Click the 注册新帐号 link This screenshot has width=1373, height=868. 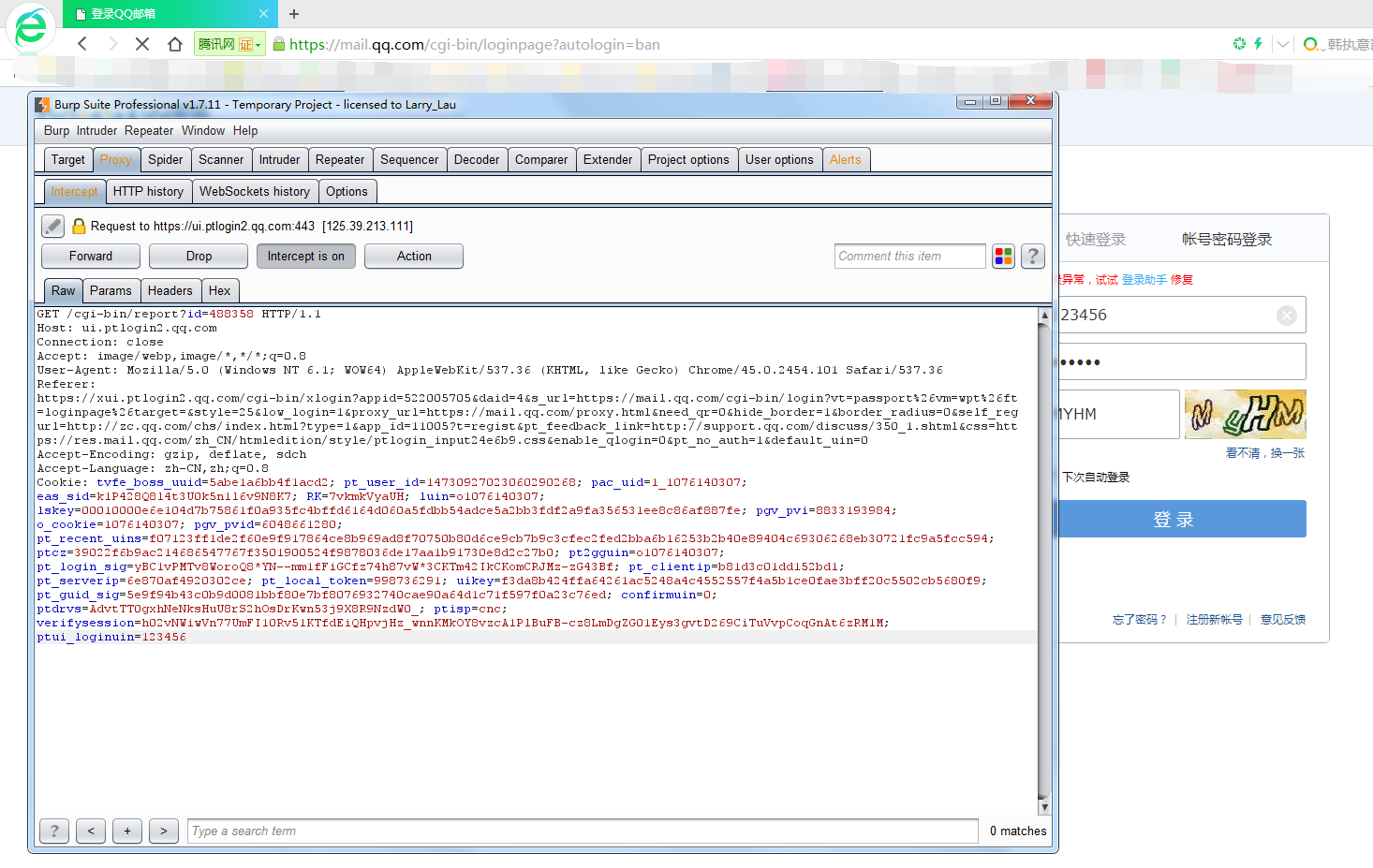coord(1215,620)
